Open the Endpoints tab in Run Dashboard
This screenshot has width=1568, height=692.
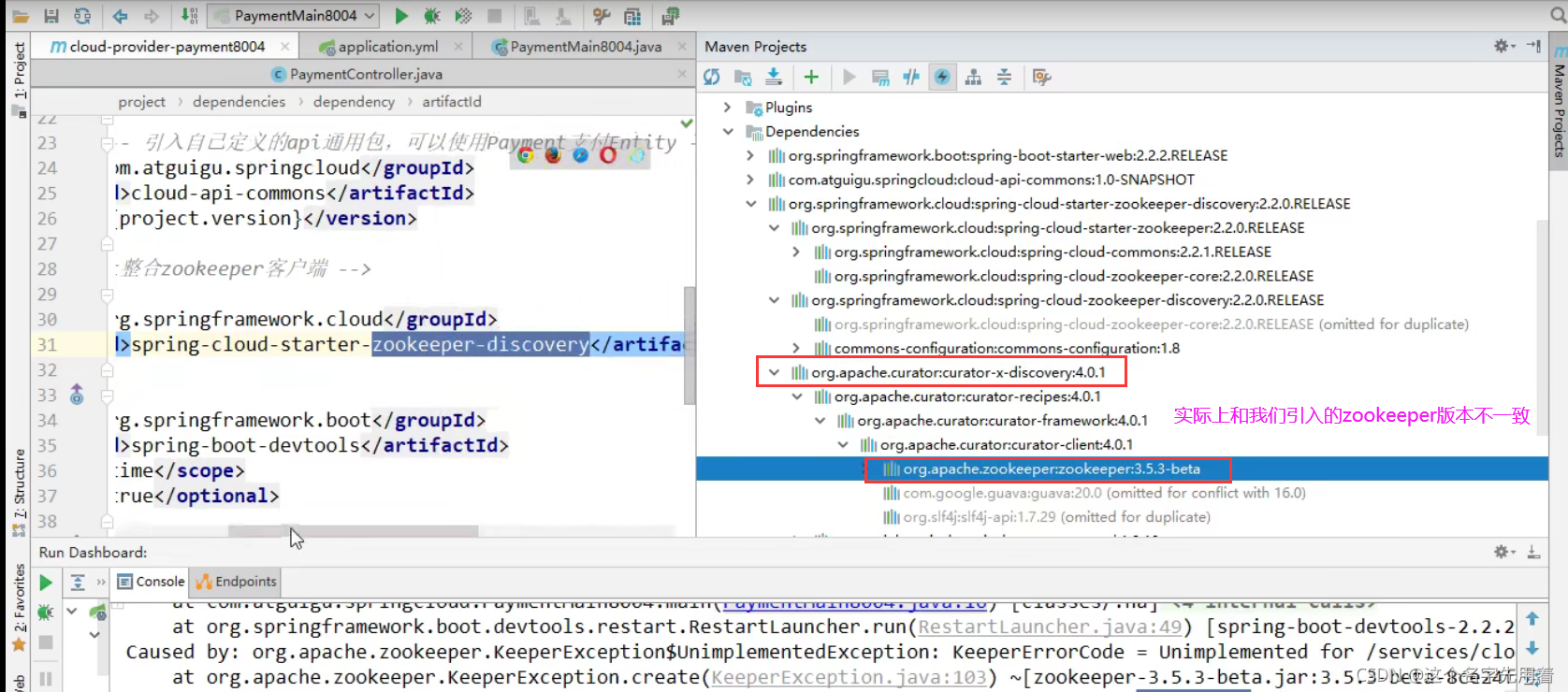(237, 582)
